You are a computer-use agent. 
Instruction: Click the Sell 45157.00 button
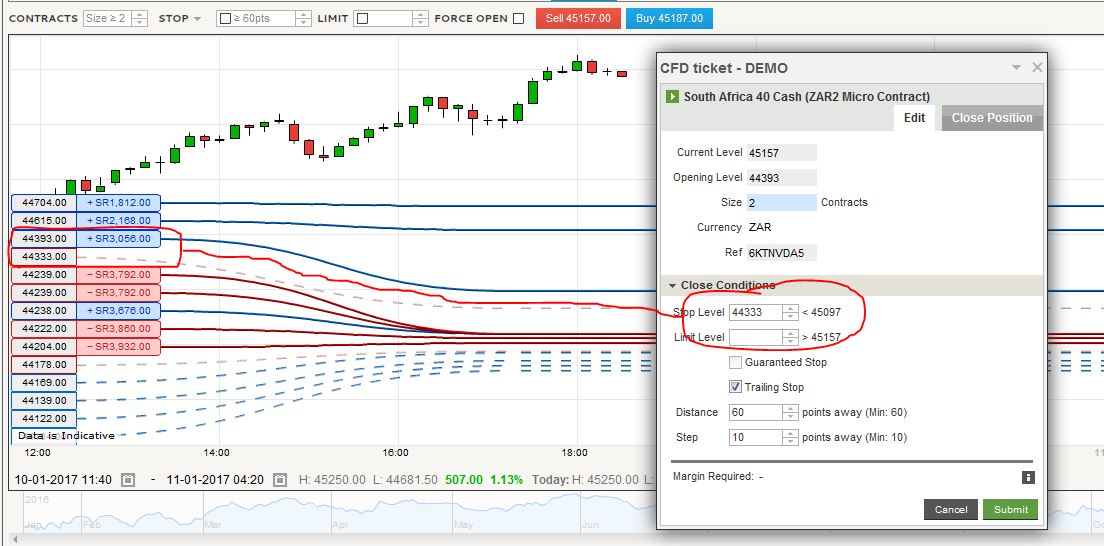578,18
